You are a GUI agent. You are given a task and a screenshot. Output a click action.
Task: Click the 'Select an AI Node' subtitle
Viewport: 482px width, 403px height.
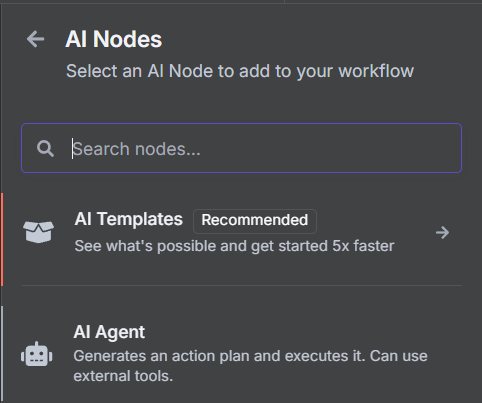coord(240,71)
